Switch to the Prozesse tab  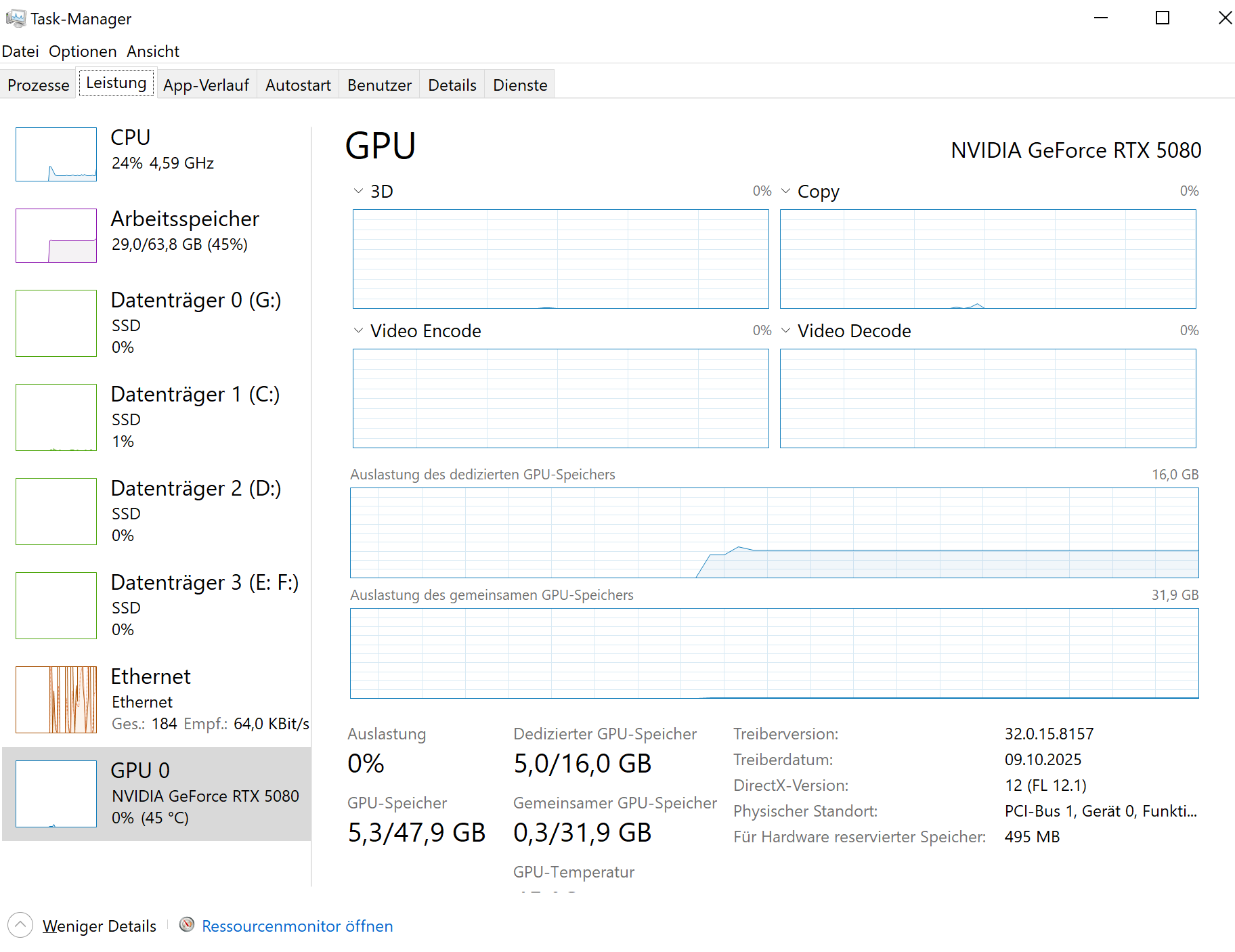(x=39, y=85)
